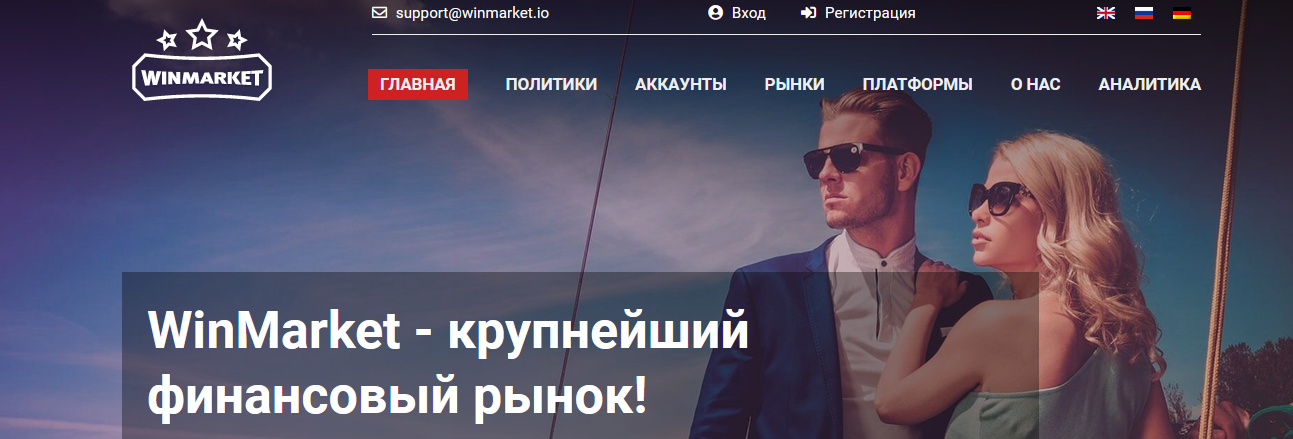Click the sign-in arrow icon beside Регистрация
Image resolution: width=1293 pixels, height=439 pixels.
click(x=808, y=13)
